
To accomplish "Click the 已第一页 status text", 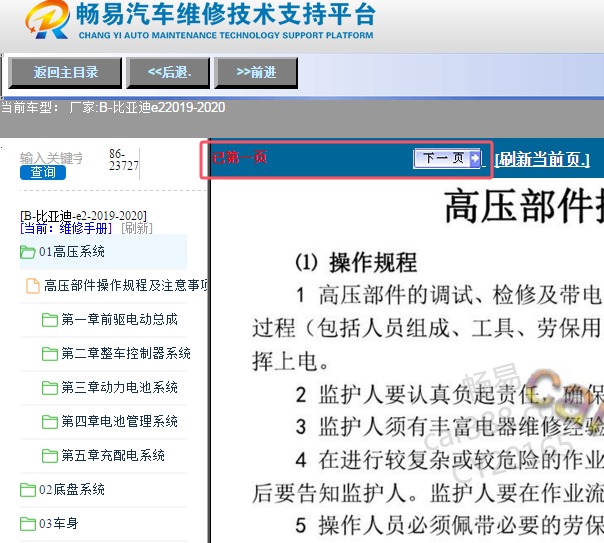I will [x=239, y=157].
